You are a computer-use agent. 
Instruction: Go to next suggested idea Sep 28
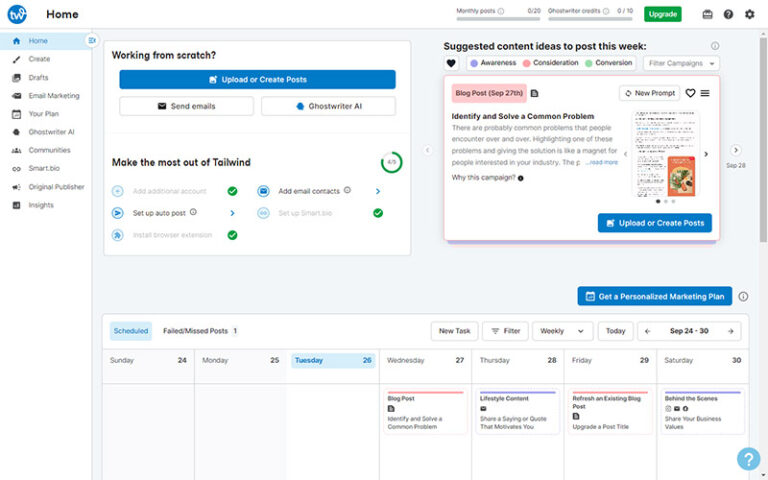point(736,150)
